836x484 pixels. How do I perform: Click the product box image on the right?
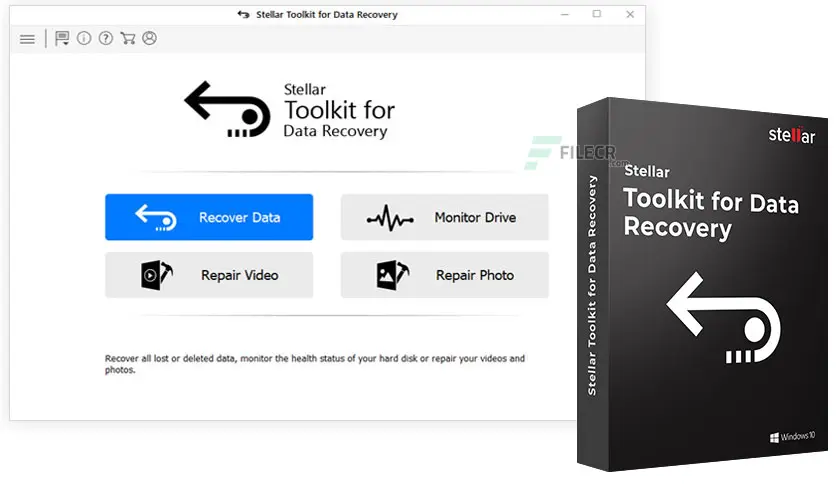coord(703,285)
